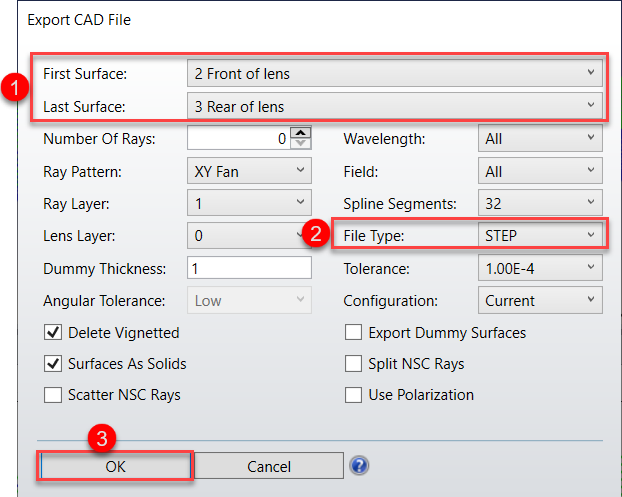Choose a Configuration from the dropdown
Viewport: 622px width, 497px height.
point(540,300)
